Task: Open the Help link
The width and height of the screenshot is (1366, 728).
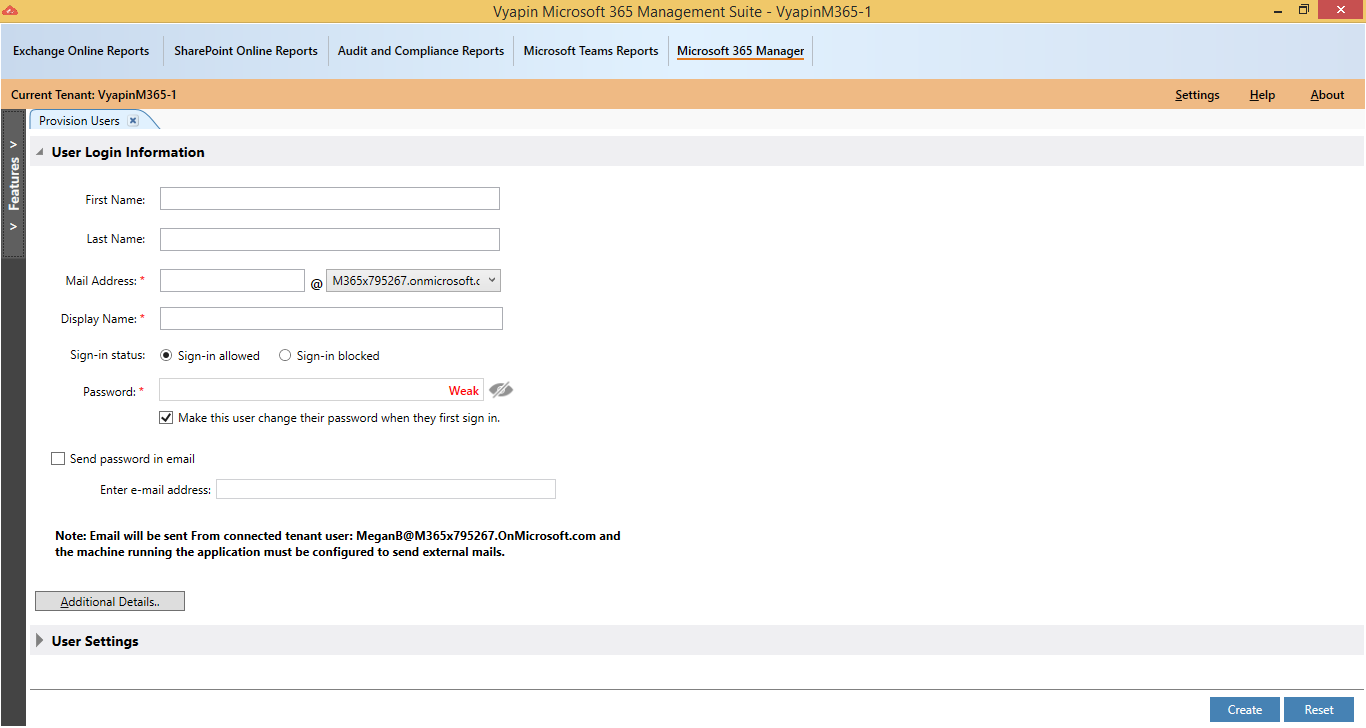Action: click(x=1262, y=95)
